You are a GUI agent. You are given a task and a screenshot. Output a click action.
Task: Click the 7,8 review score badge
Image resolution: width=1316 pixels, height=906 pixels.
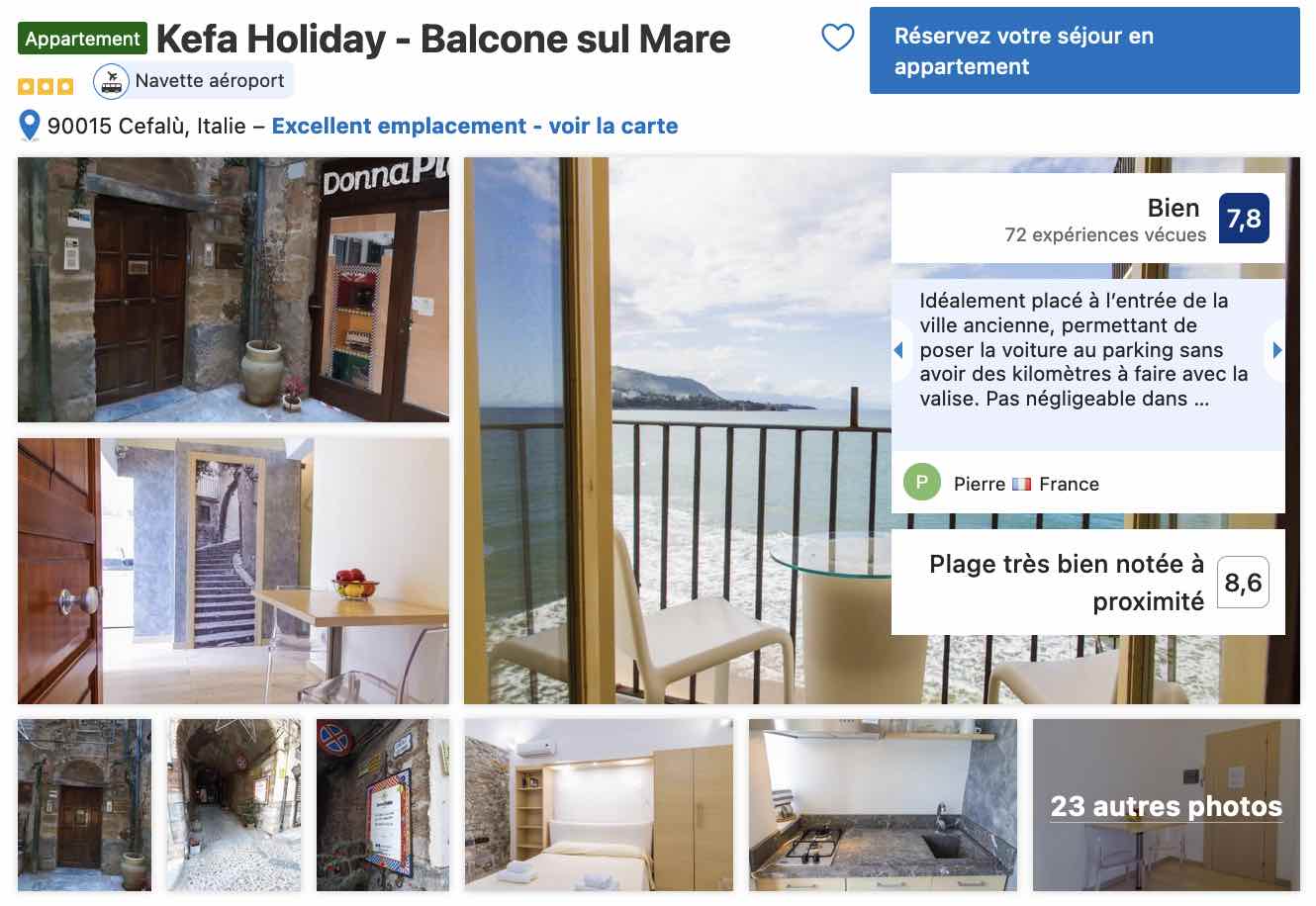[x=1244, y=219]
